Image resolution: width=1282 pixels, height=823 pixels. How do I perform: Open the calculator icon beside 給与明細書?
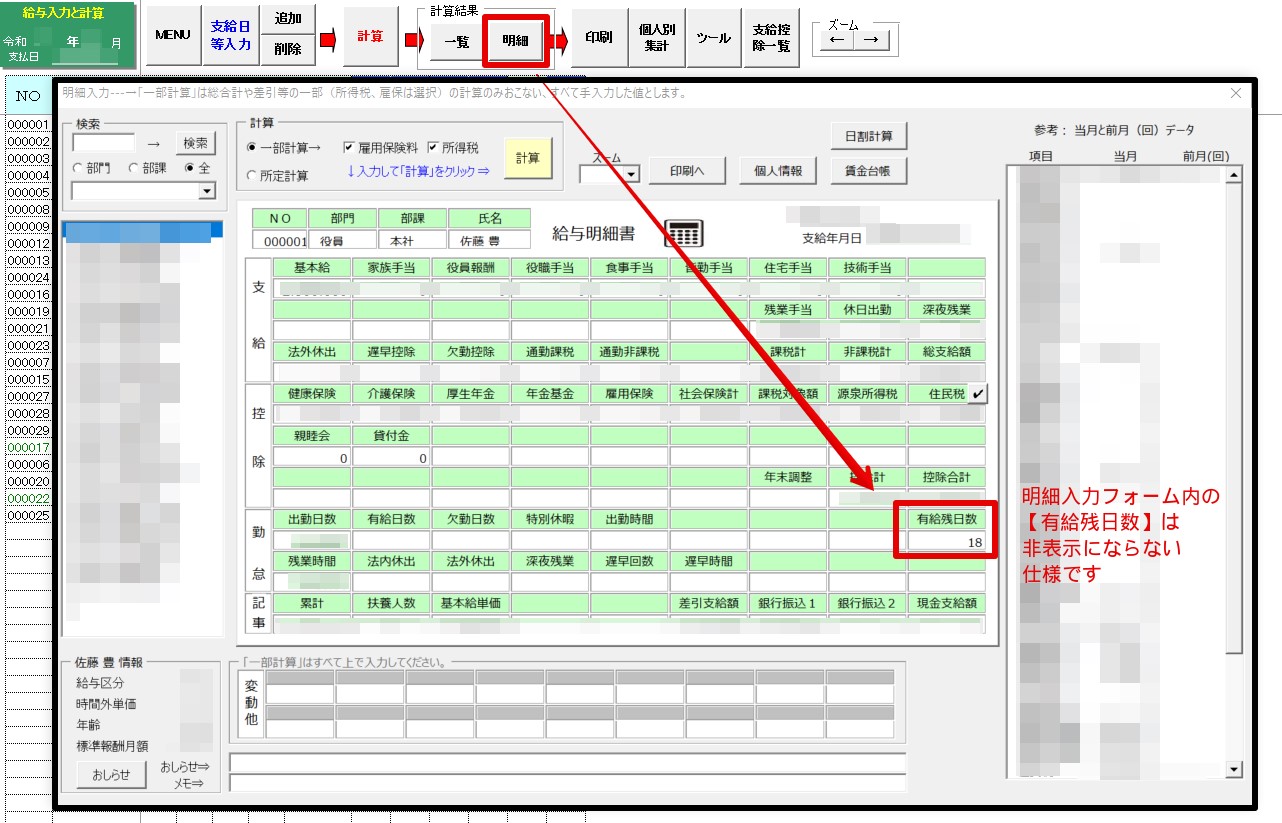click(684, 233)
